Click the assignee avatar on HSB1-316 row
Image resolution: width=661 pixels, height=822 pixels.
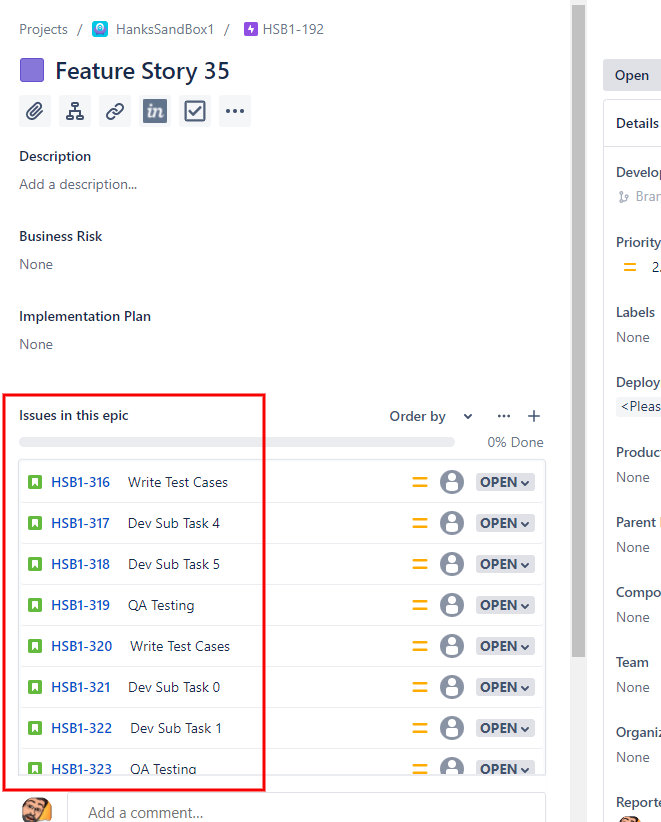(452, 482)
